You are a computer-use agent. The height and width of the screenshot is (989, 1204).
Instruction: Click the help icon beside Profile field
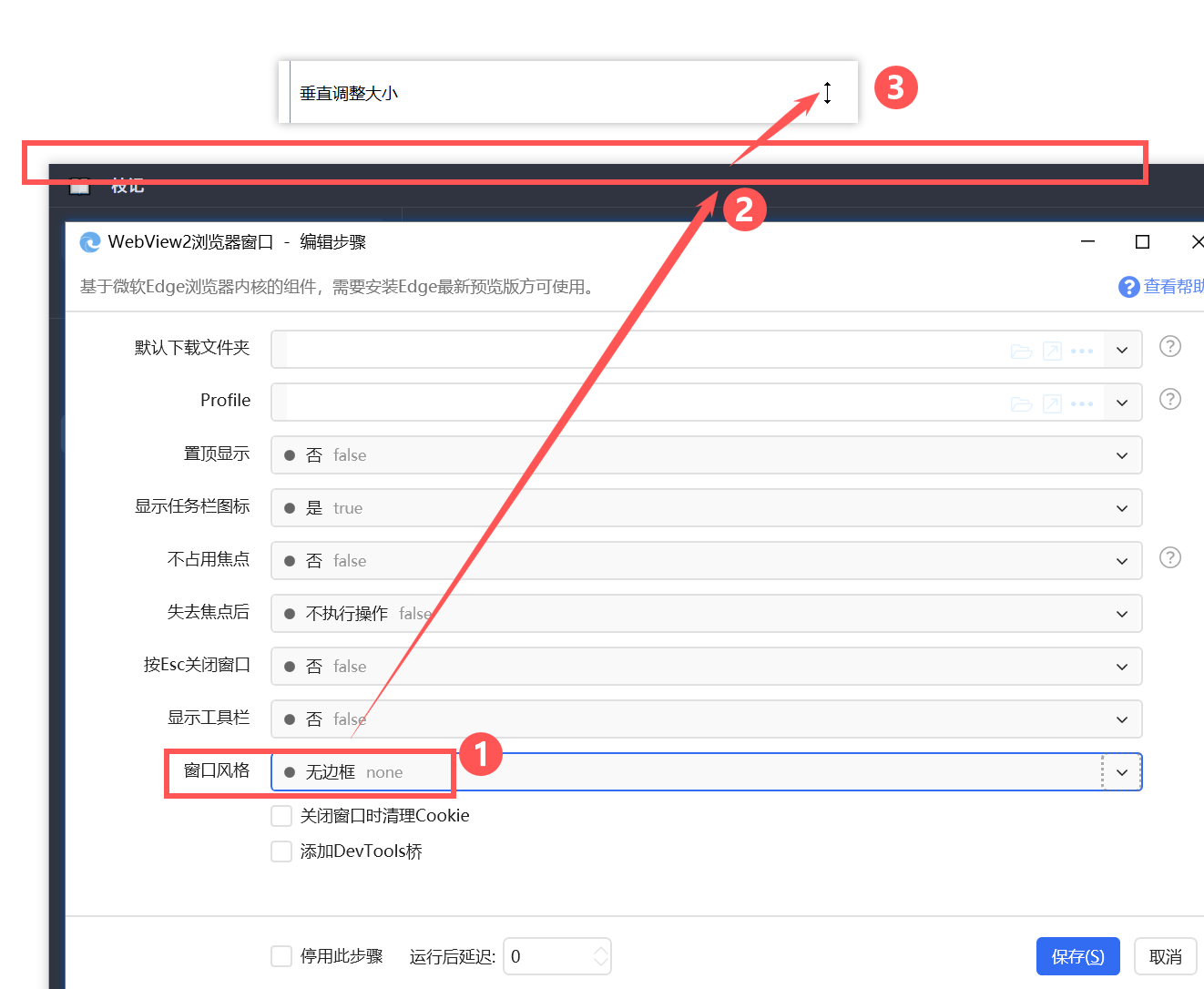click(x=1170, y=399)
